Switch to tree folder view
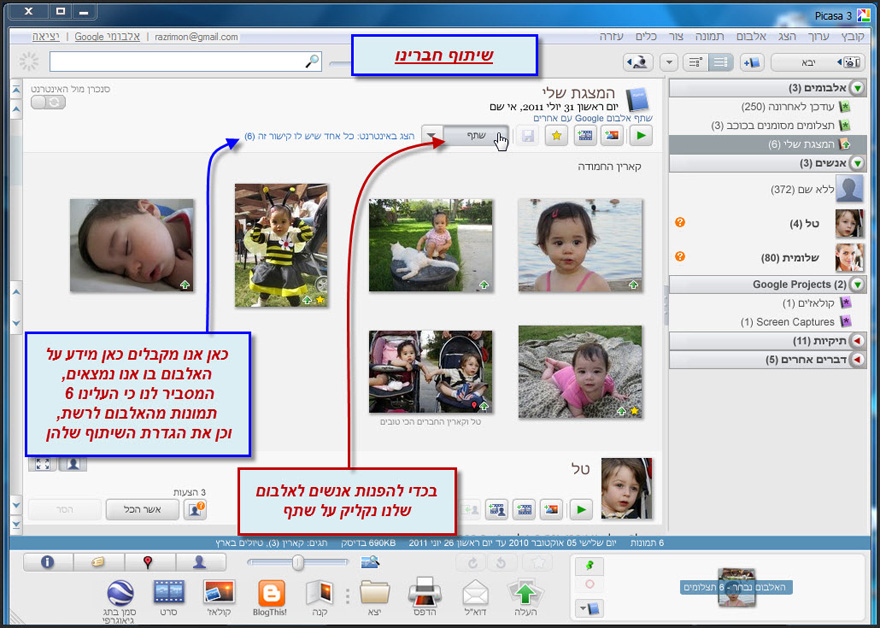Screen dimensions: 880x628 [x=696, y=62]
